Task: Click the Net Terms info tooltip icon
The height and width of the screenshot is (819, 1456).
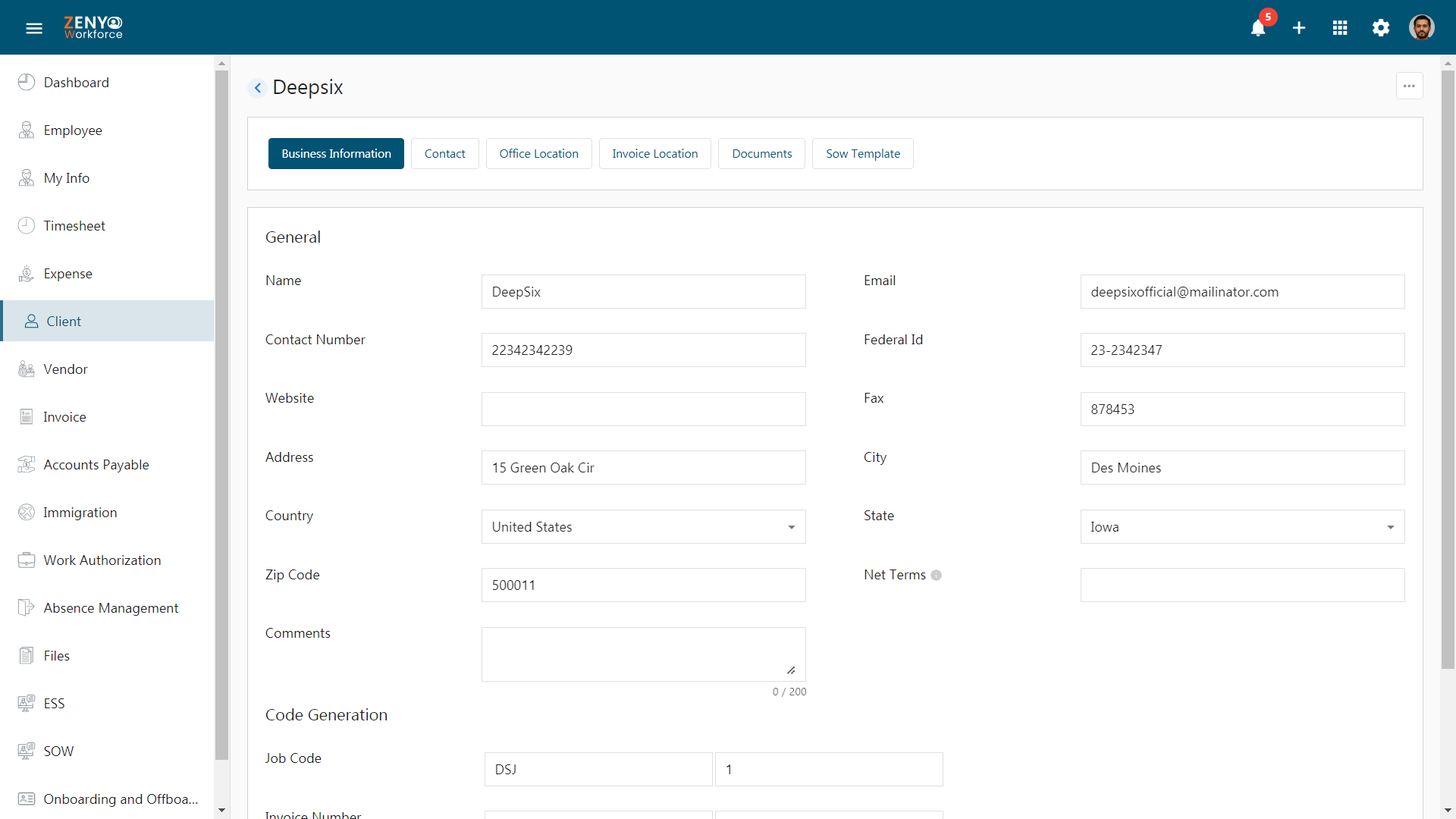Action: click(x=936, y=575)
